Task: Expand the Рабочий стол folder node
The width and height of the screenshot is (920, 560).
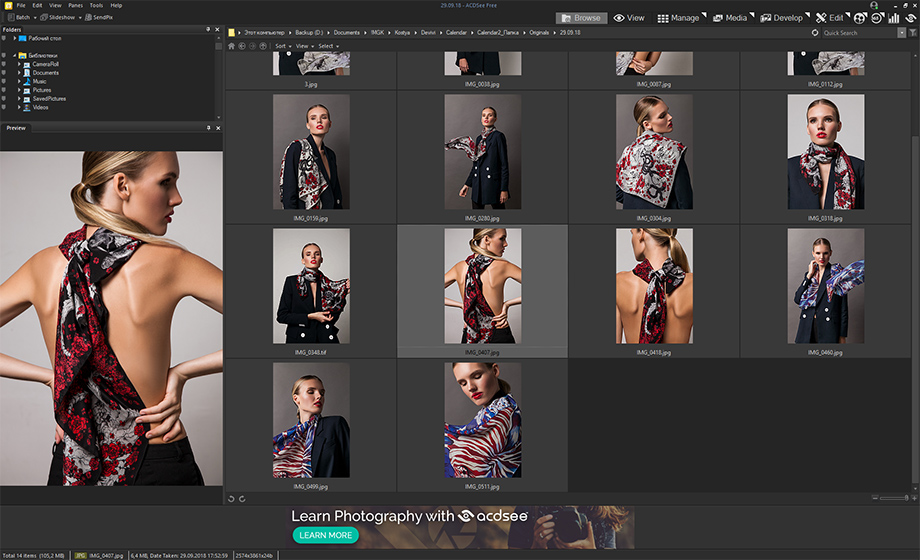Action: (15, 38)
